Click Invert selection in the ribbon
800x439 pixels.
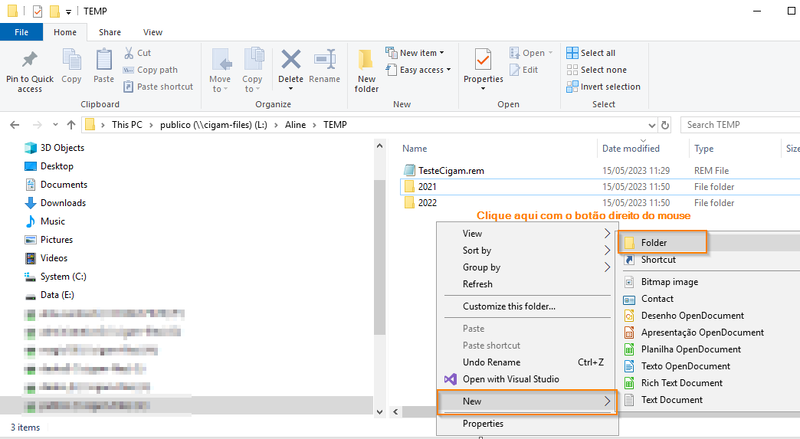coord(603,87)
